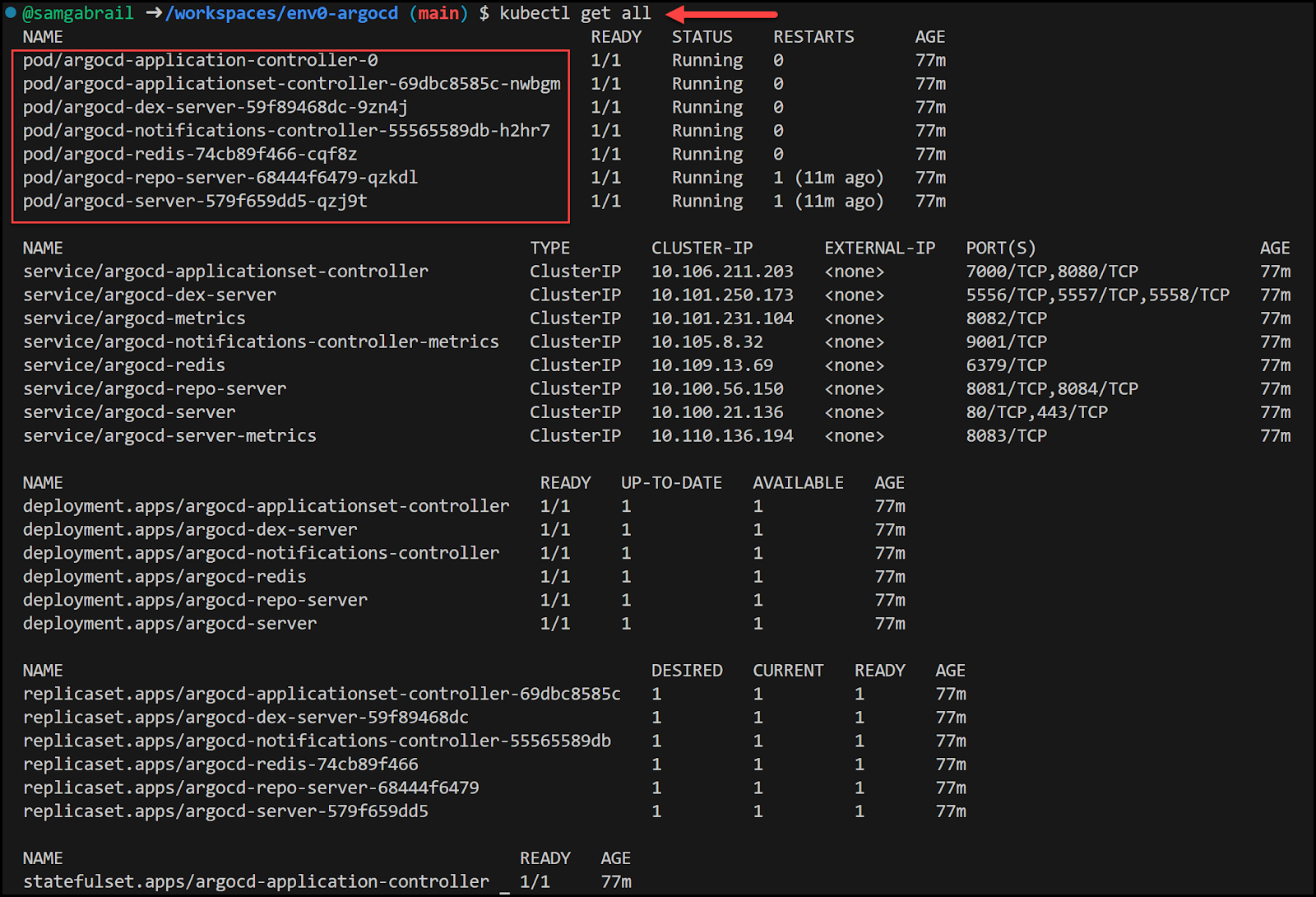Click port 8083/TCP
This screenshot has width=1316, height=897.
pyautogui.click(x=1007, y=435)
